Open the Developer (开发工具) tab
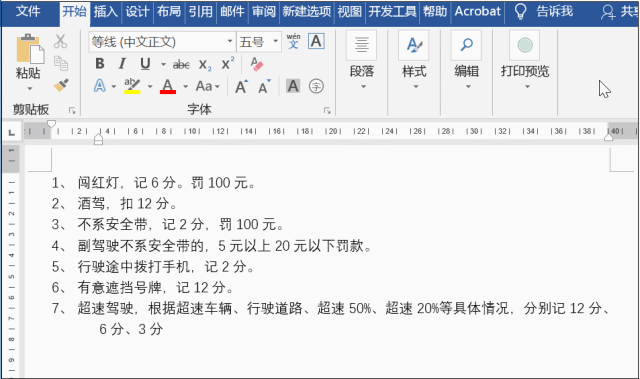The image size is (640, 379). click(x=392, y=11)
